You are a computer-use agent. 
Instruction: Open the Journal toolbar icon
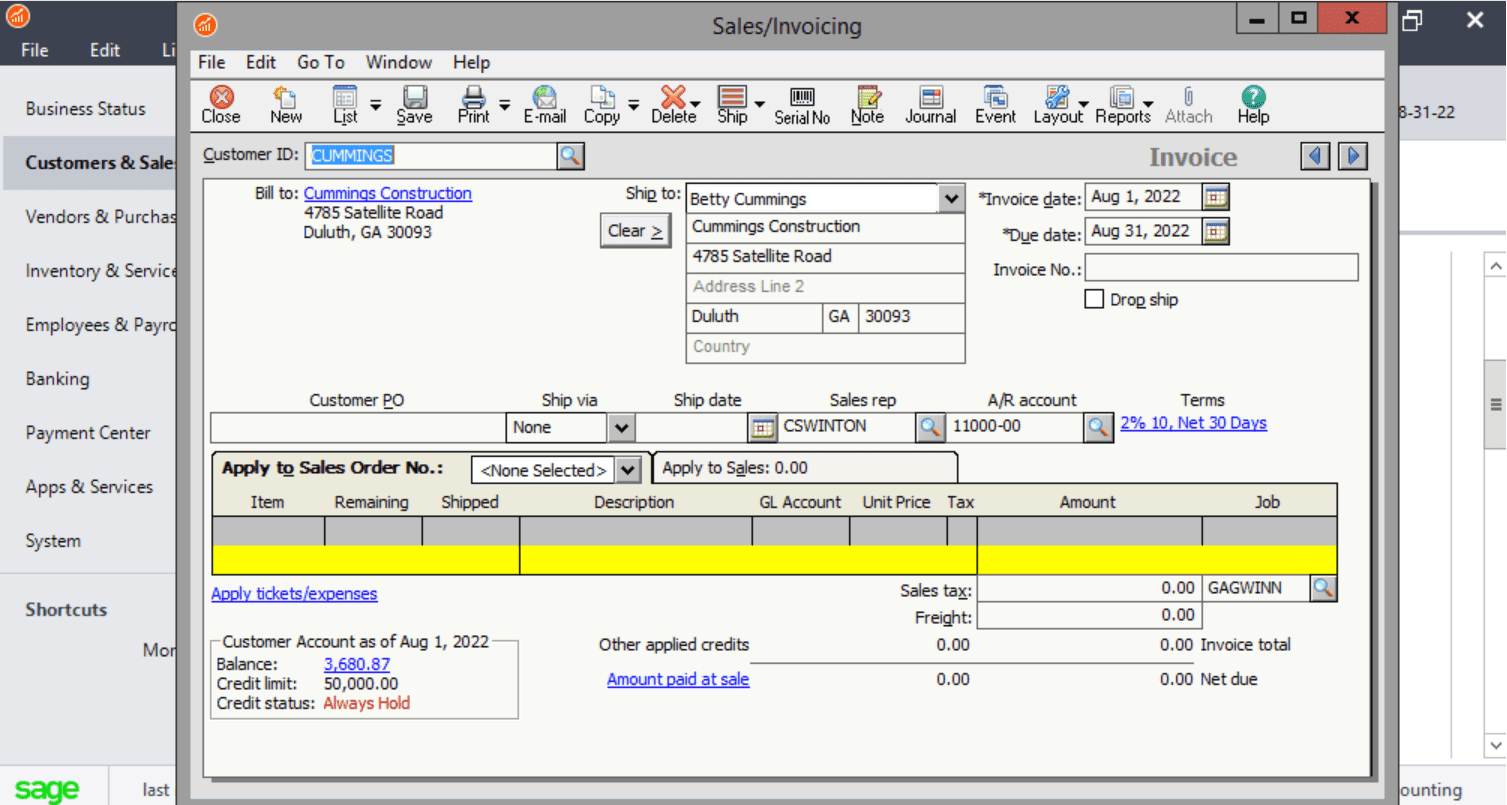tap(931, 105)
